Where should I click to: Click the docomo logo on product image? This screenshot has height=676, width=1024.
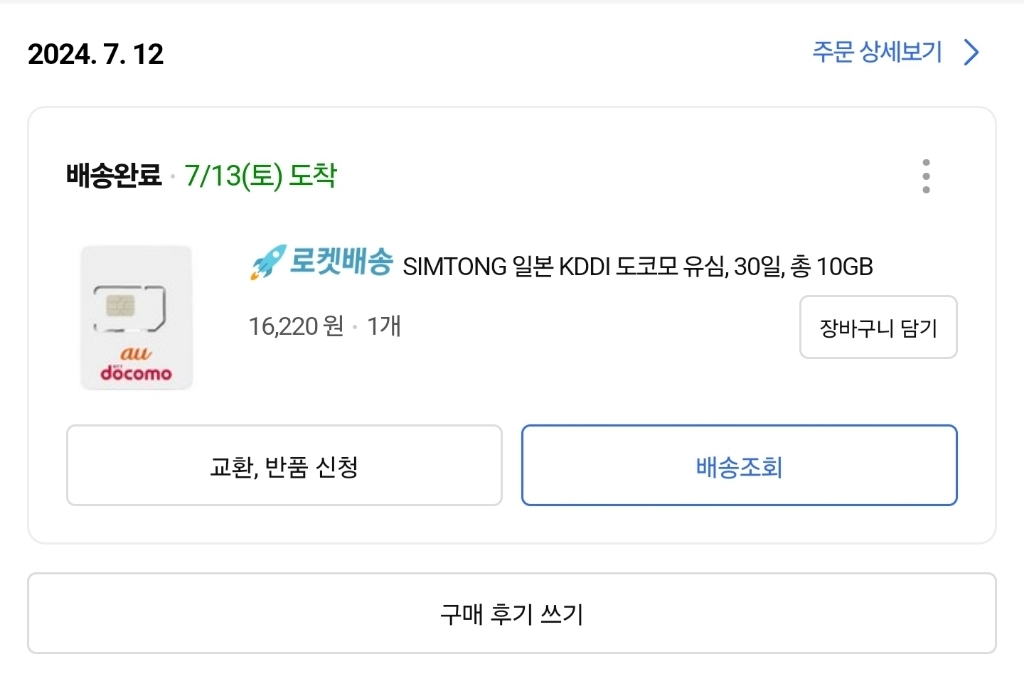coord(136,373)
